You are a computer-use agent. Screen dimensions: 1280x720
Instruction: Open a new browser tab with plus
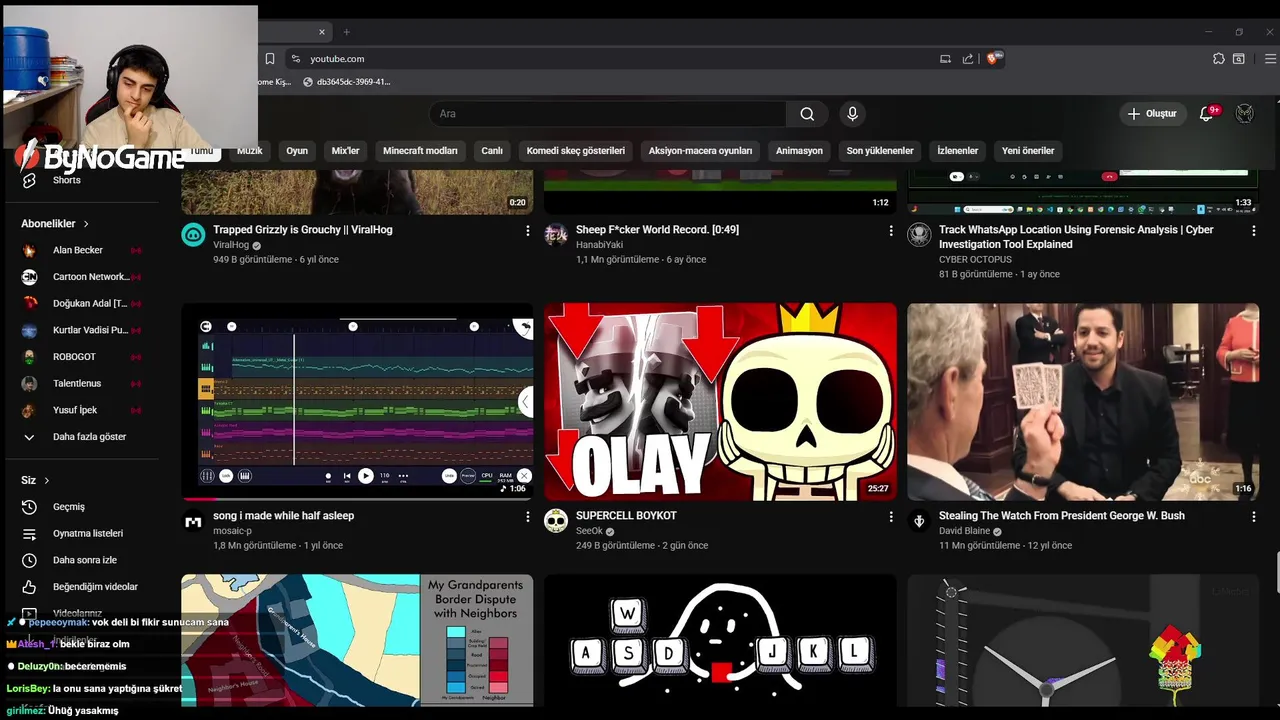click(347, 32)
